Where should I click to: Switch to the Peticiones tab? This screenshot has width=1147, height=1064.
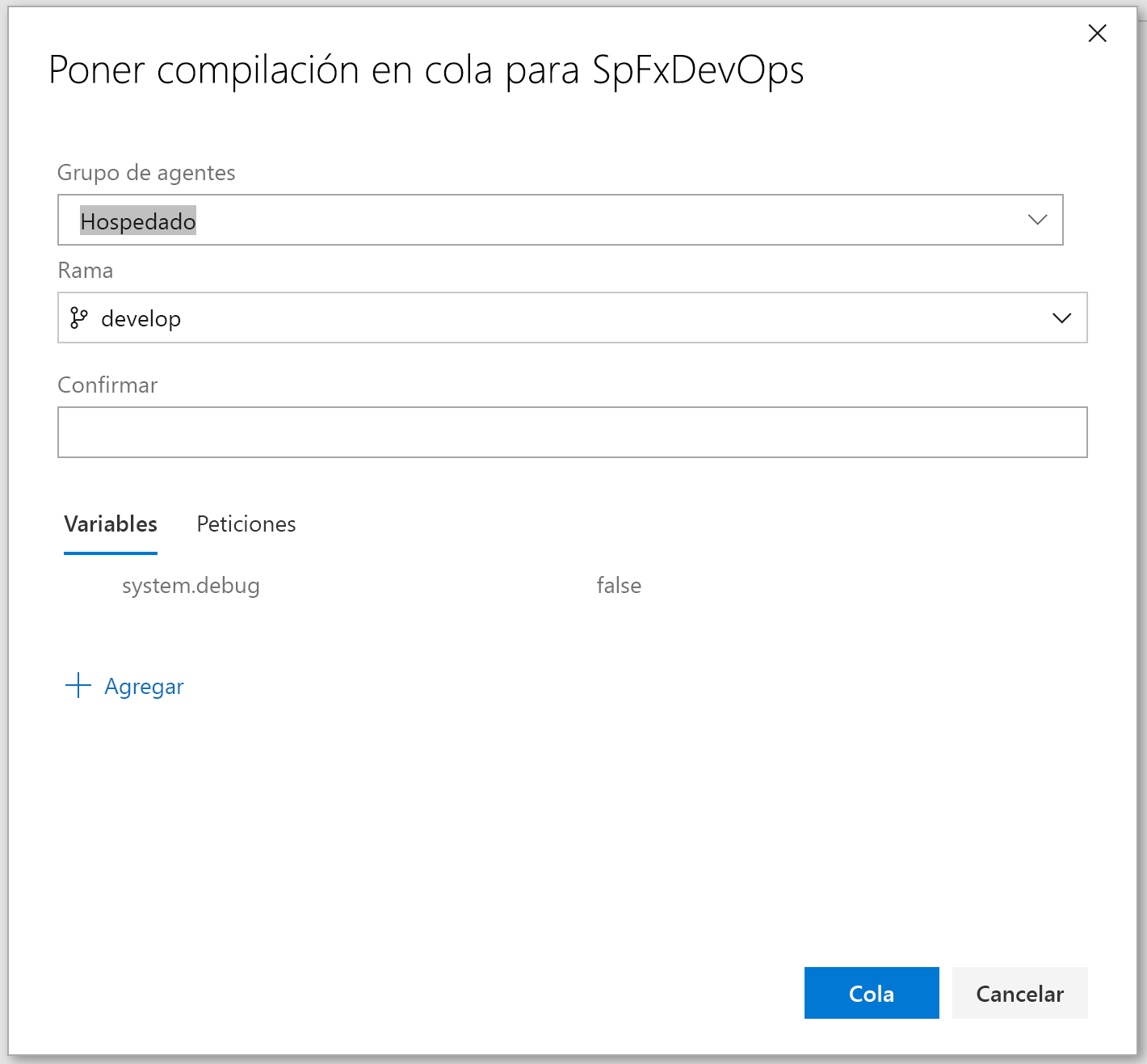pyautogui.click(x=246, y=524)
